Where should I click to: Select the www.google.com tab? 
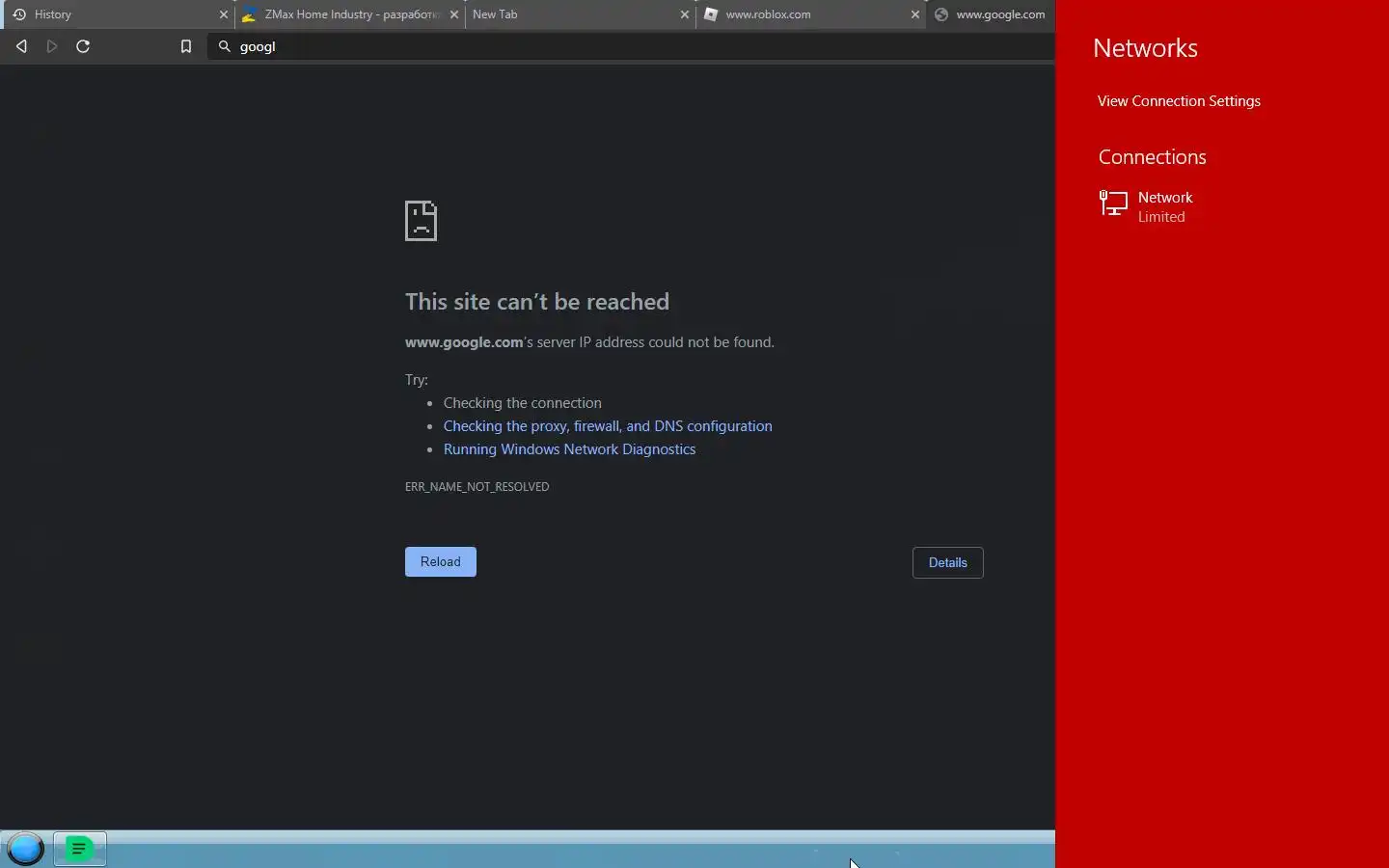coord(992,14)
